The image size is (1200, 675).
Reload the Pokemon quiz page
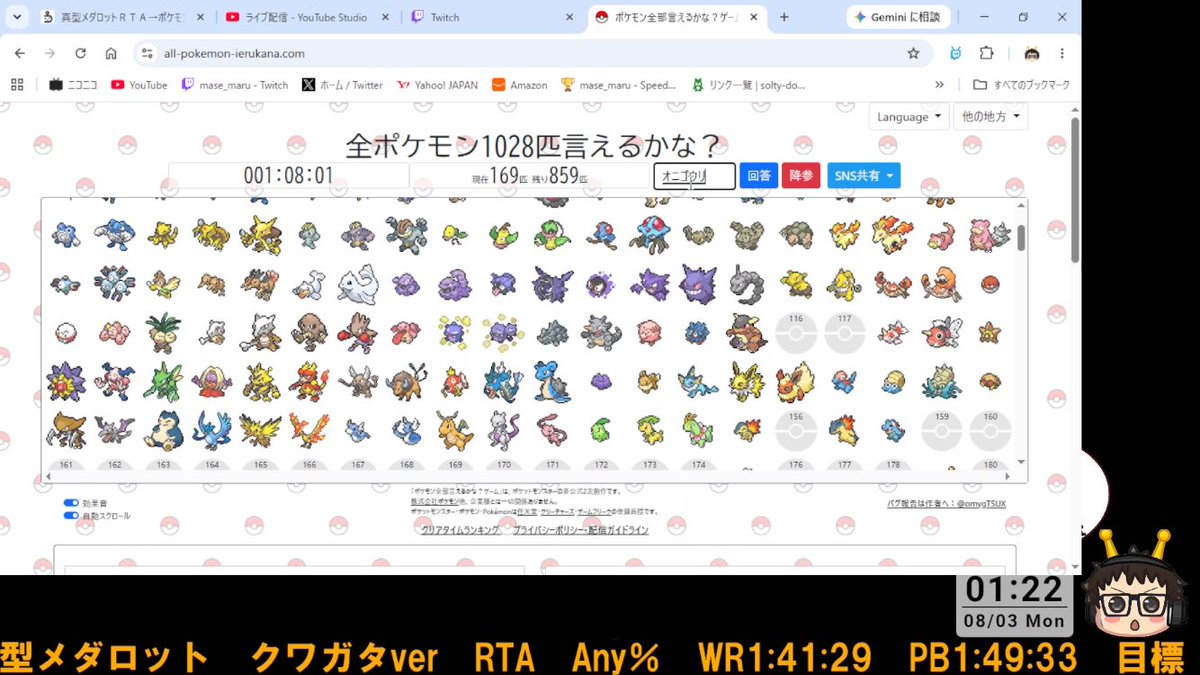point(81,53)
